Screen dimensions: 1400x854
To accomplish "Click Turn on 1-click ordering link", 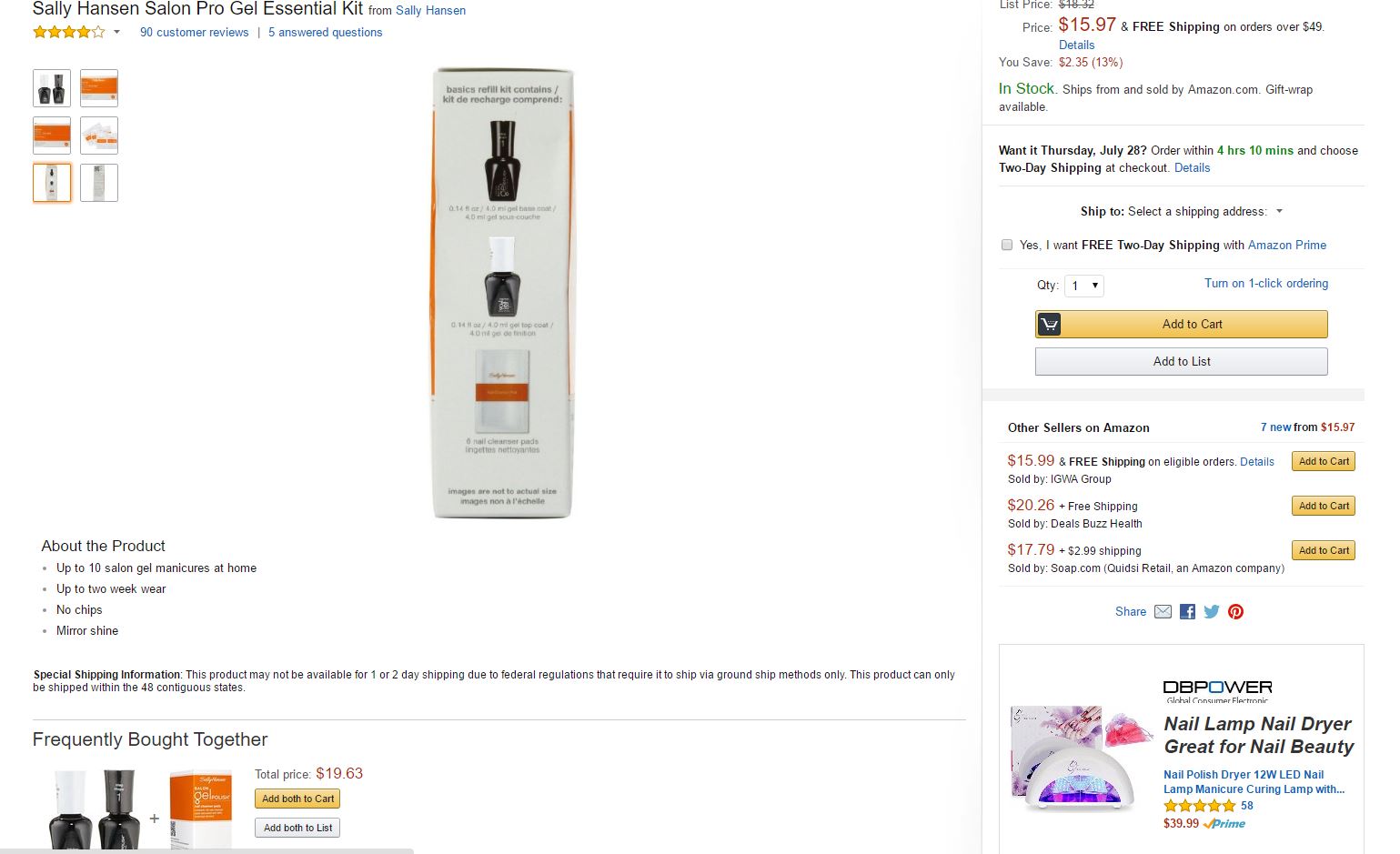I will coord(1265,284).
